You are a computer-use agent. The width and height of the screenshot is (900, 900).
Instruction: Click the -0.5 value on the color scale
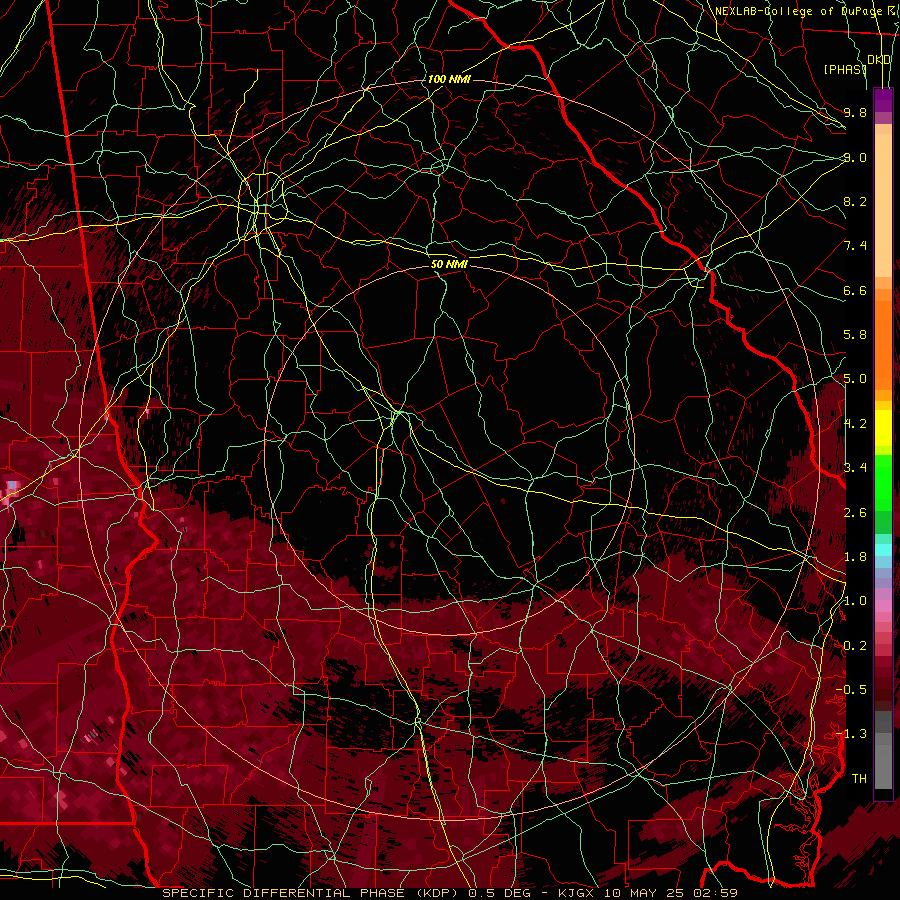click(x=851, y=690)
